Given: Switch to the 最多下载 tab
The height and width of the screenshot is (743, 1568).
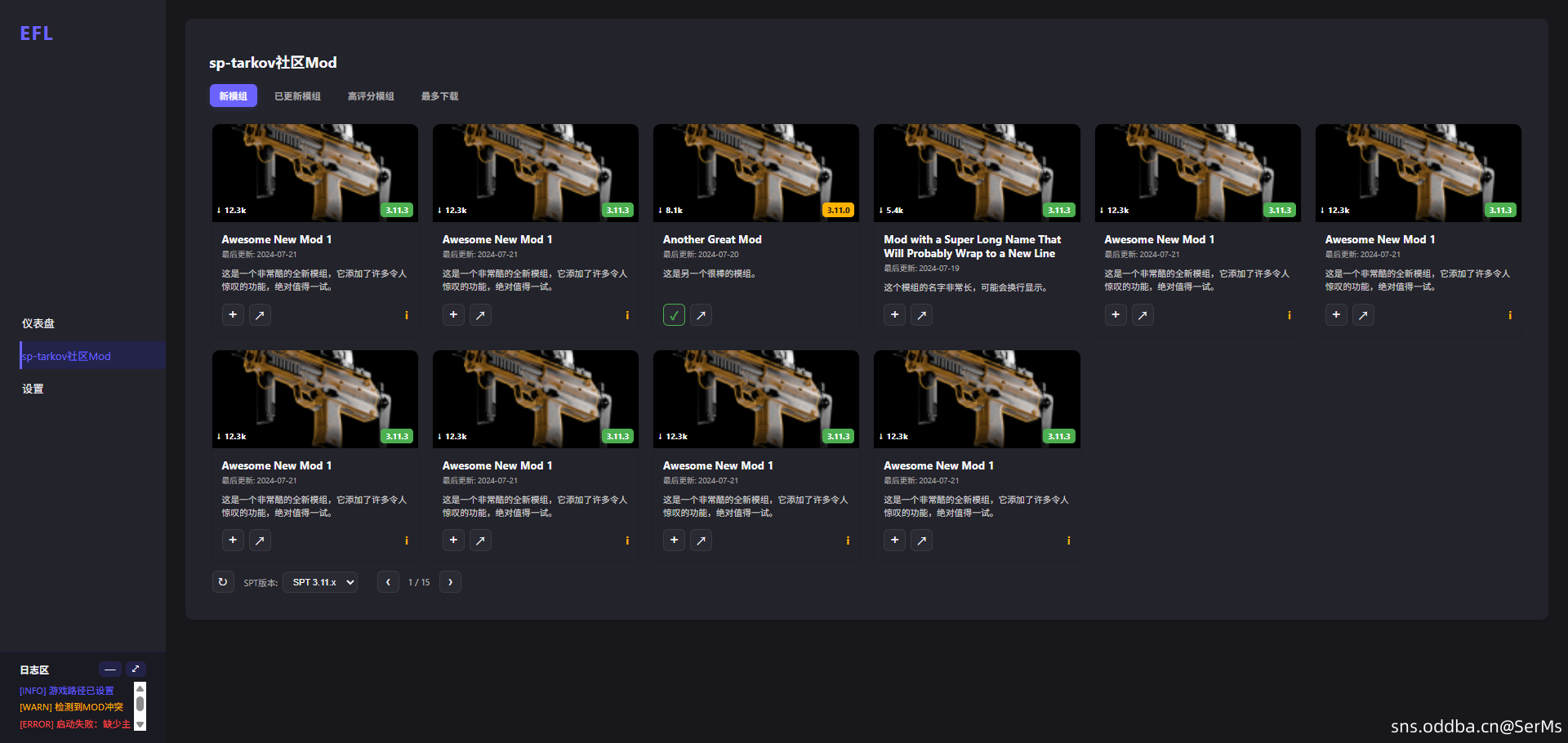Looking at the screenshot, I should 439,96.
